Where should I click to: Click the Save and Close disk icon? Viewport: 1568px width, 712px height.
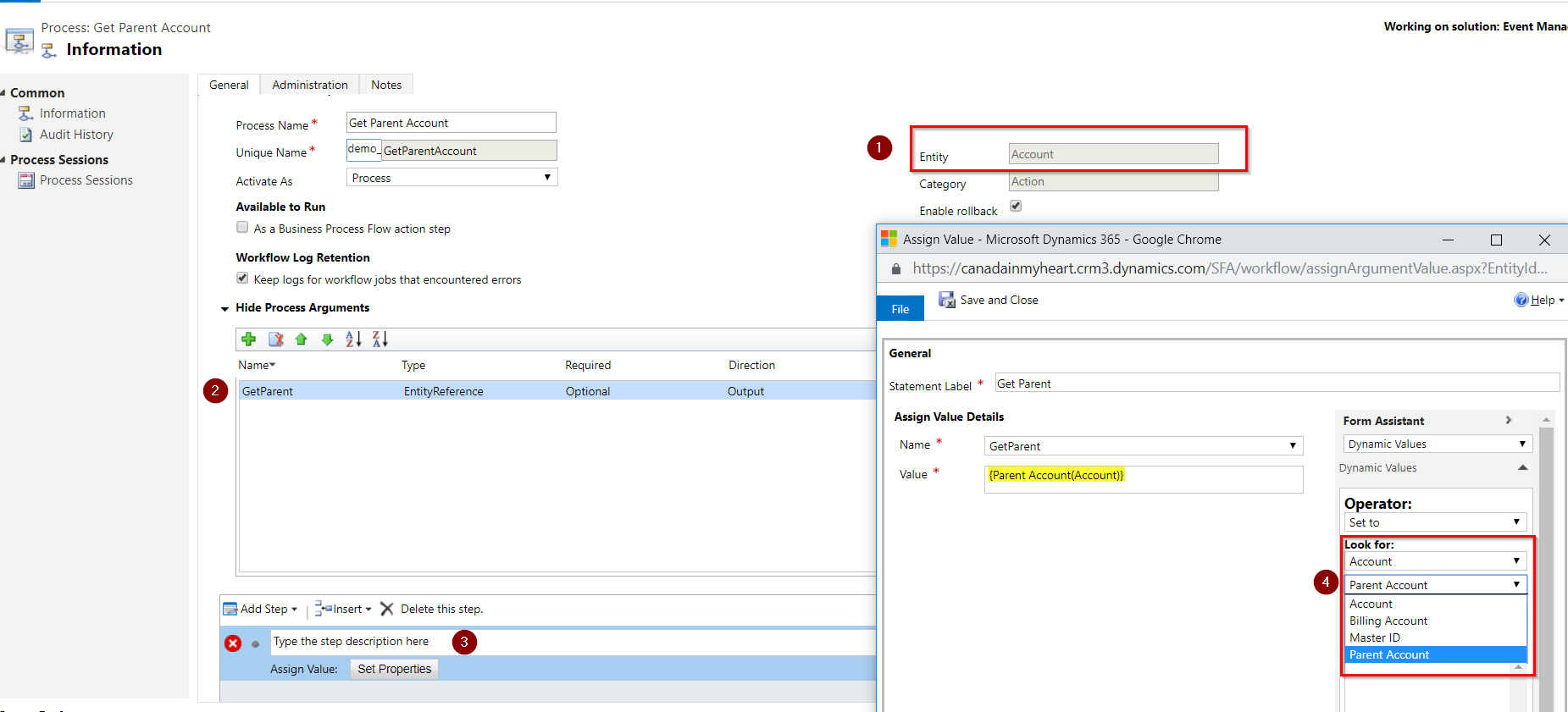(946, 300)
